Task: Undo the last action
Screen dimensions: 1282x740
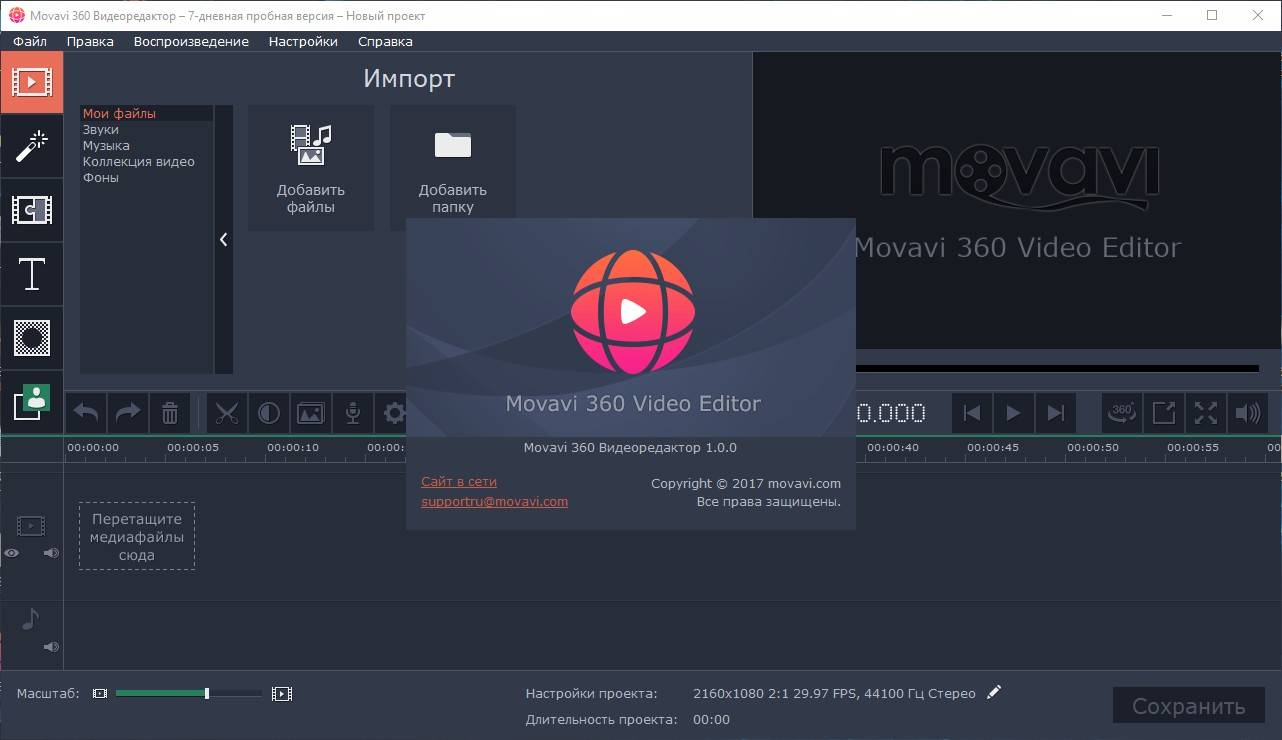Action: (x=86, y=413)
